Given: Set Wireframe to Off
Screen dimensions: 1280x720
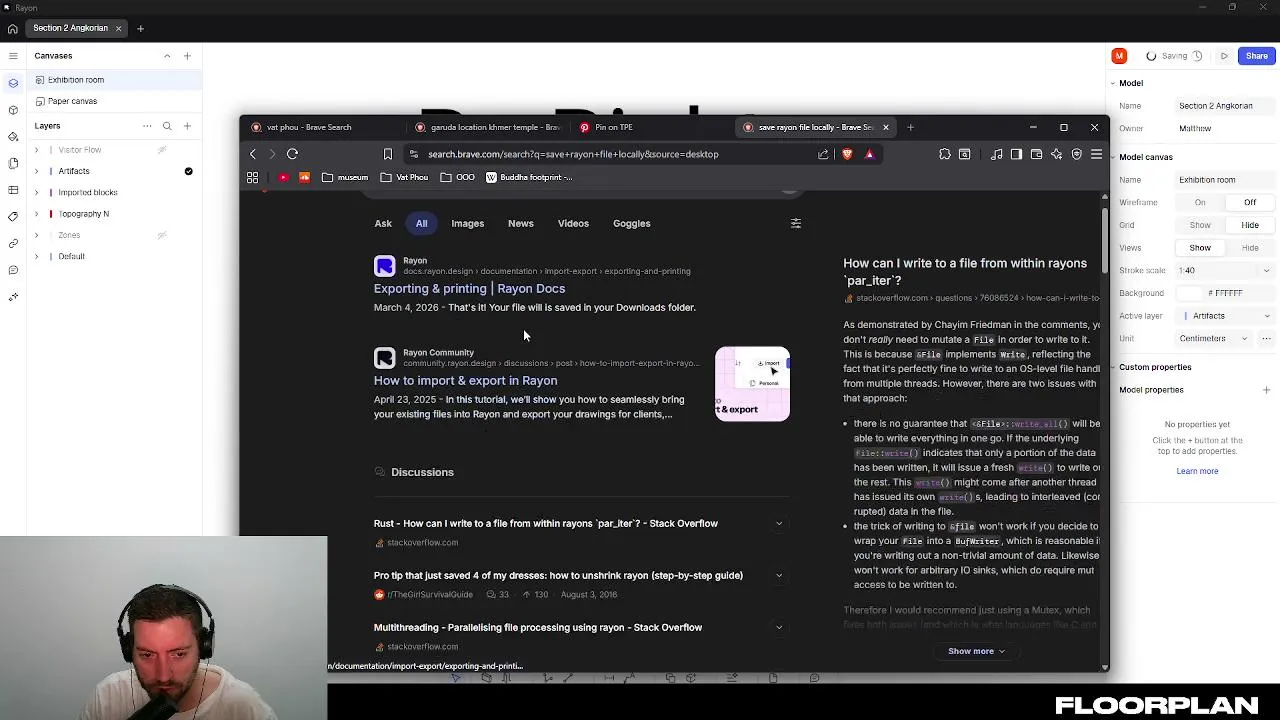Looking at the screenshot, I should tap(1250, 202).
